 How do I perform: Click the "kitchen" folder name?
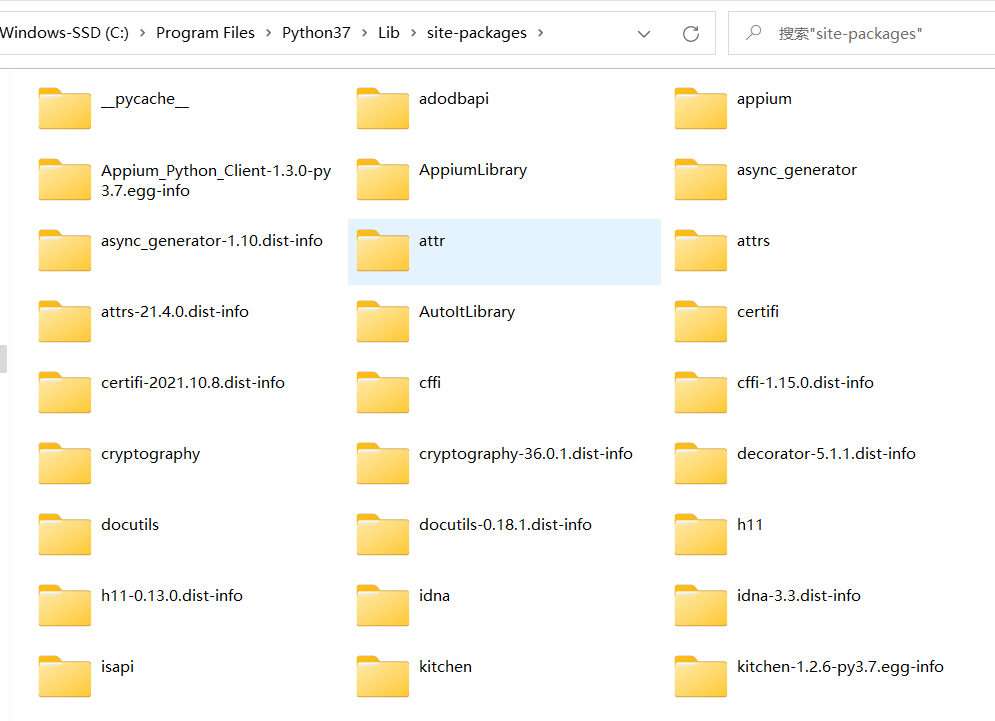[x=445, y=667]
